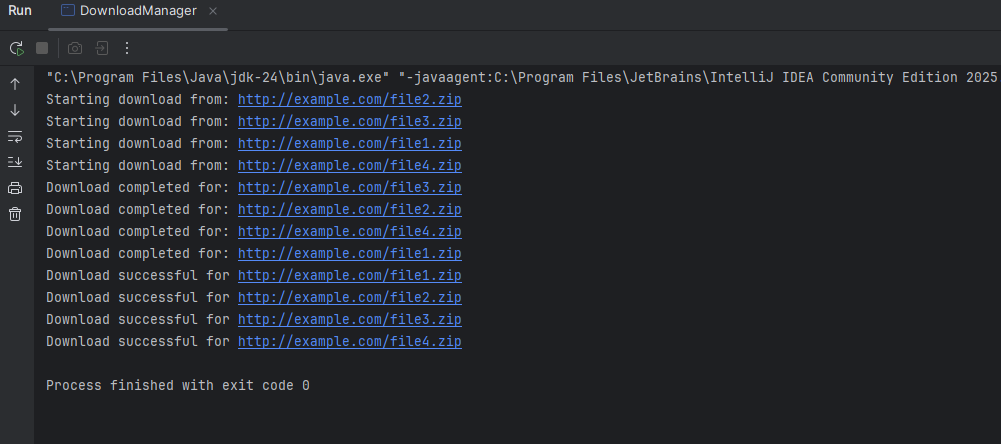
Task: Click the attach/exit arrow icon in toolbar
Action: point(102,48)
